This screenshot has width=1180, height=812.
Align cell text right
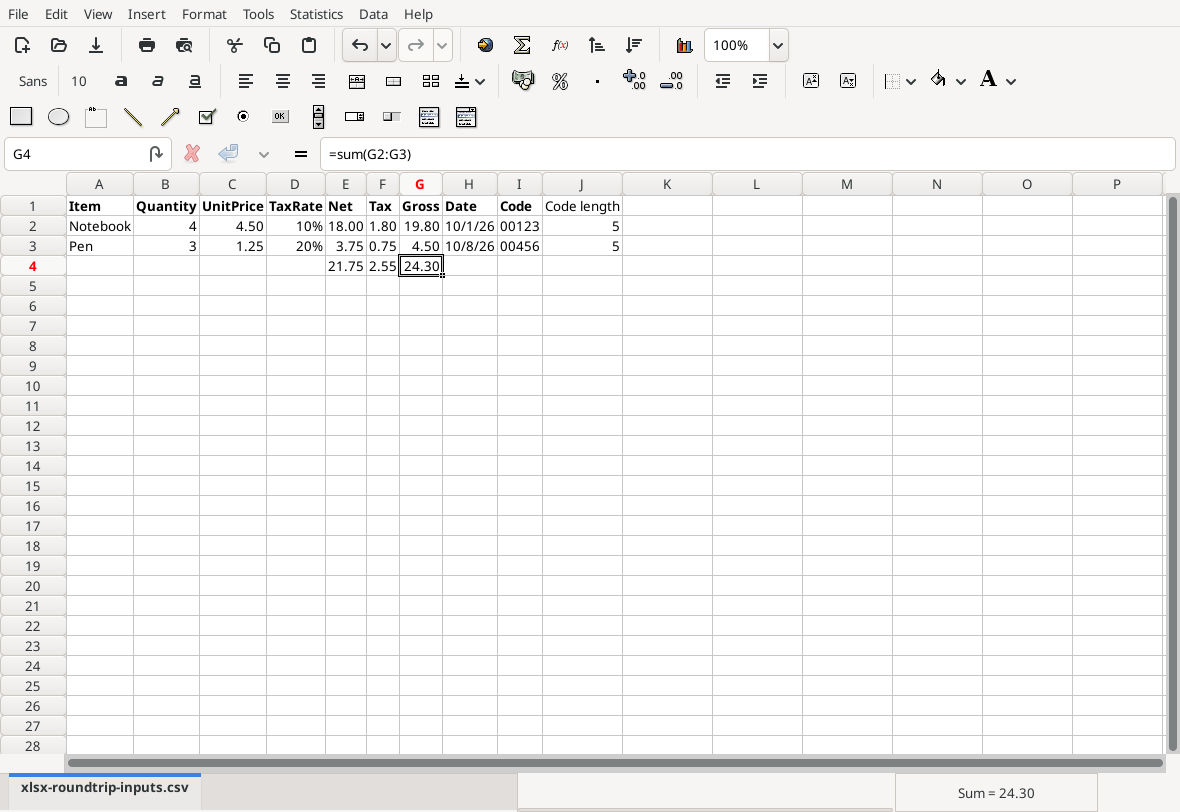(x=319, y=81)
